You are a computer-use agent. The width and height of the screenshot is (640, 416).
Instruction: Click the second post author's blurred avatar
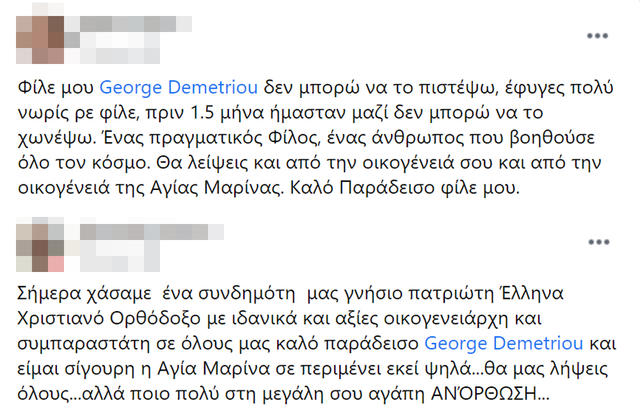[40, 248]
